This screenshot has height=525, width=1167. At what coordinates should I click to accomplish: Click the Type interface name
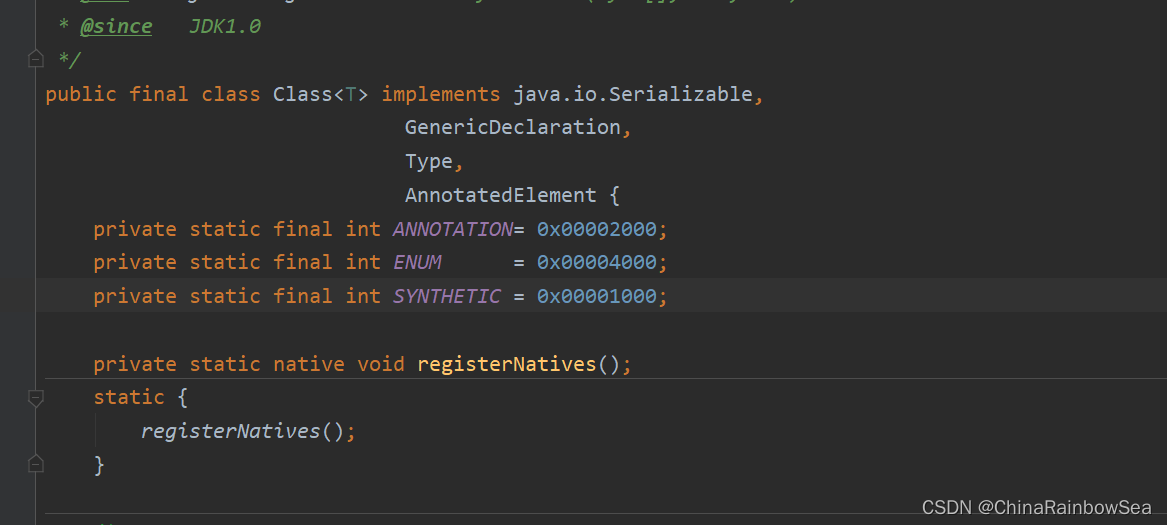click(x=429, y=162)
